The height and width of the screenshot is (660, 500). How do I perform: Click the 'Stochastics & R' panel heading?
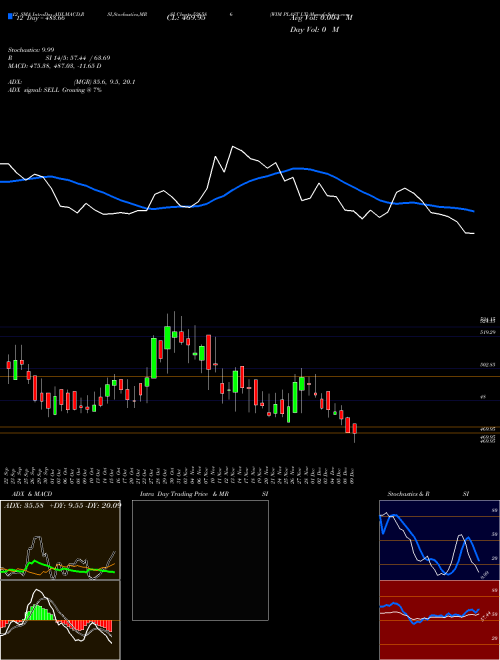tap(408, 494)
